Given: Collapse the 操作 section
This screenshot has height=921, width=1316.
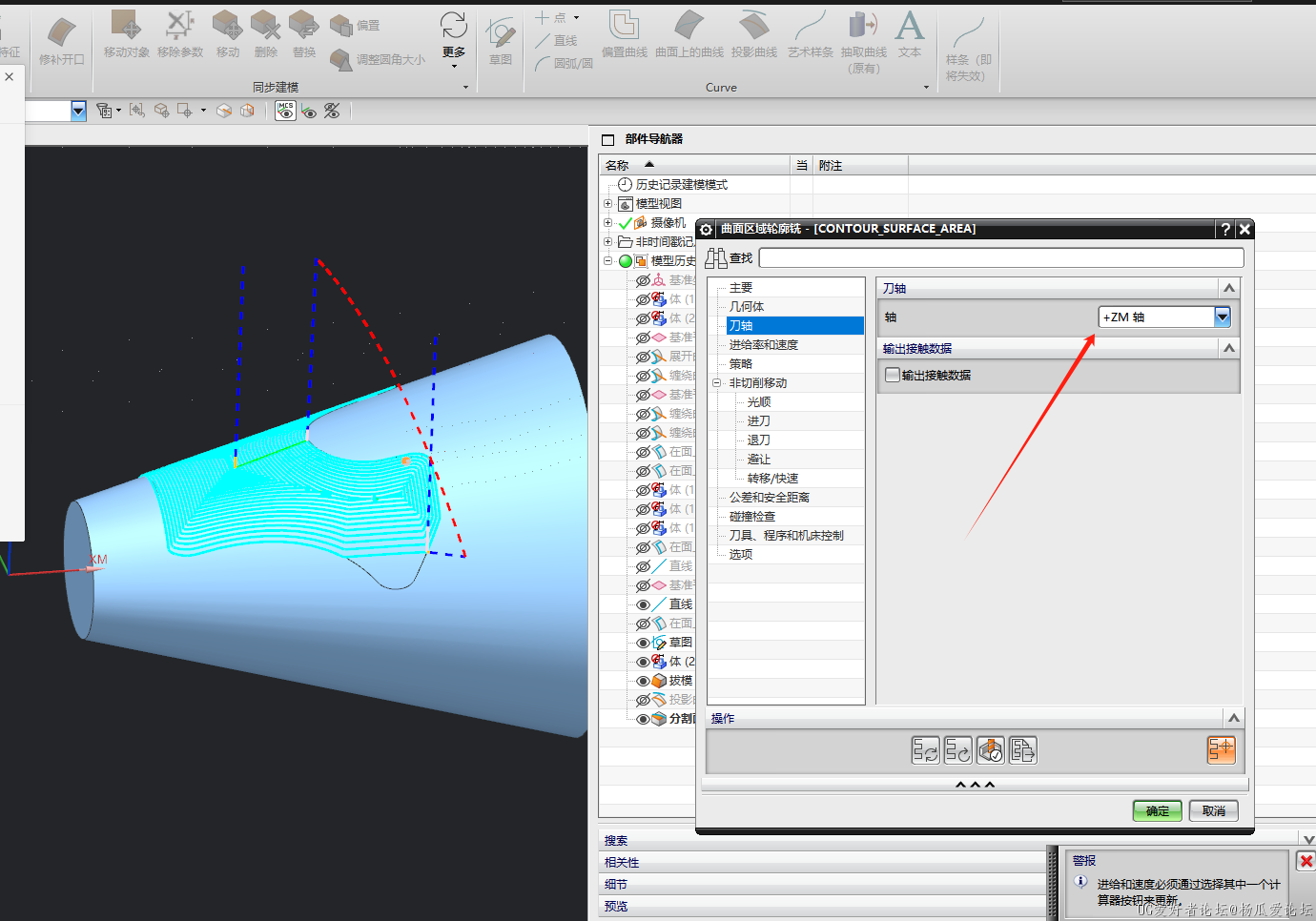Looking at the screenshot, I should pyautogui.click(x=1233, y=718).
